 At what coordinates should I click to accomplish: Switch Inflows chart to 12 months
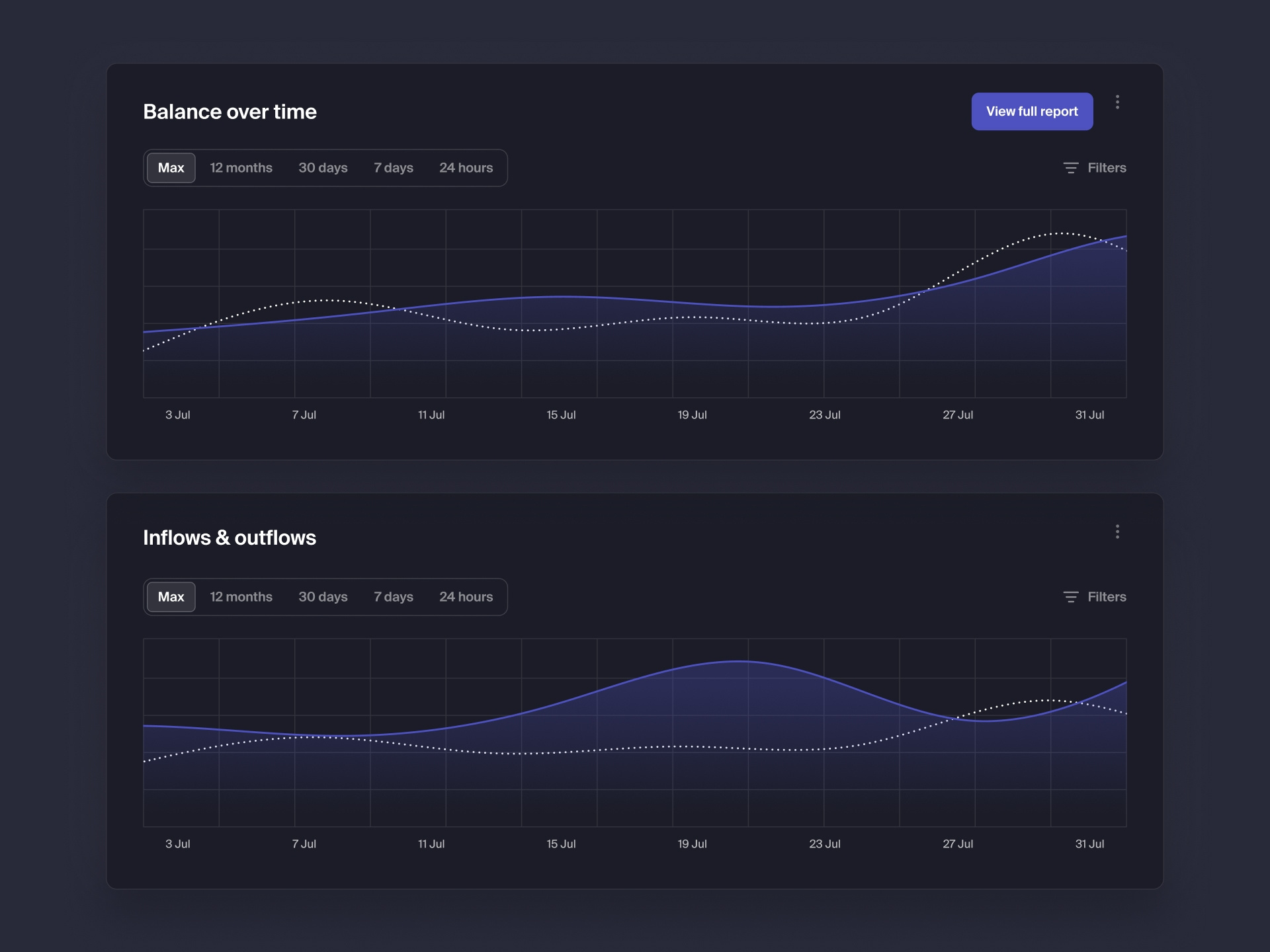(241, 597)
